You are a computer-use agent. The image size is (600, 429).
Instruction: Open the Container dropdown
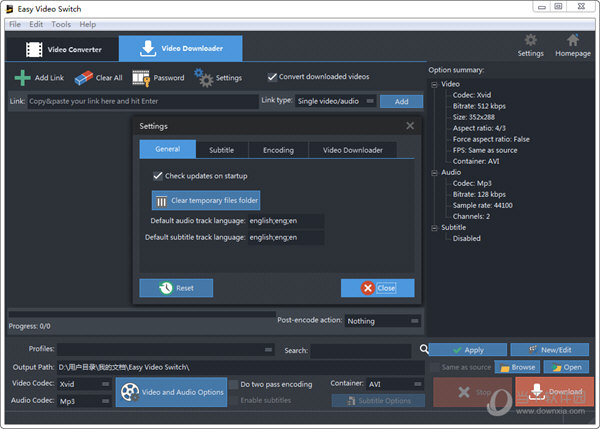[395, 384]
